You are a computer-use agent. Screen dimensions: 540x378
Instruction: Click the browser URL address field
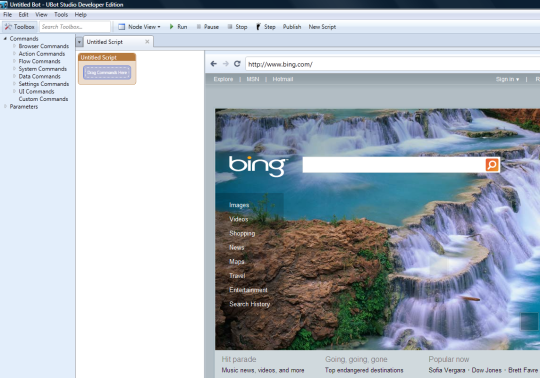tap(393, 64)
